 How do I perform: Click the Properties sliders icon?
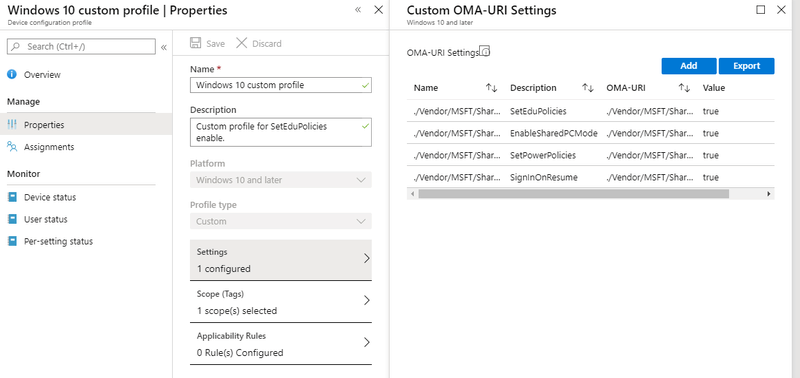tap(12, 124)
